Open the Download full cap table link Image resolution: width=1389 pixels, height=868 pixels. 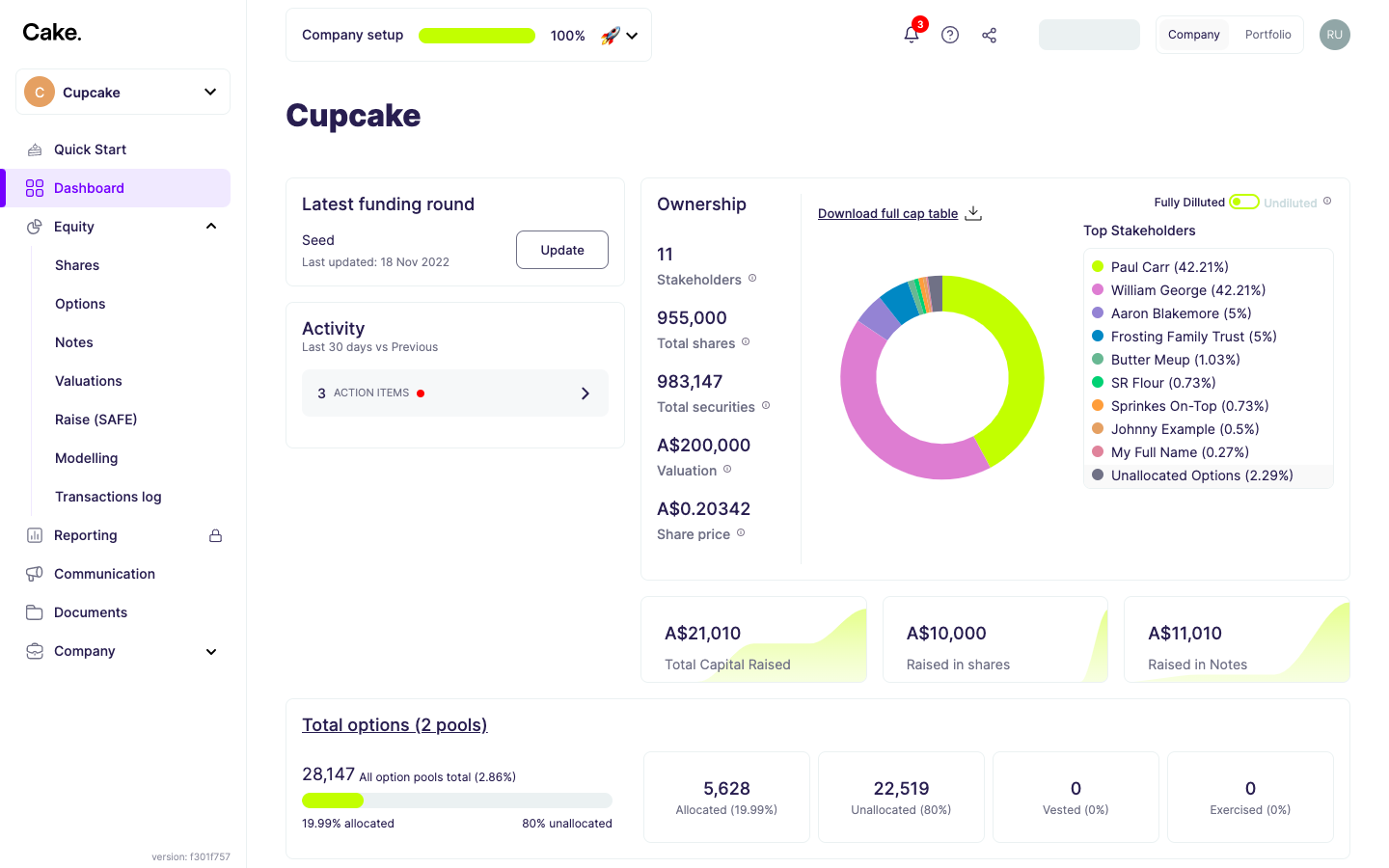(886, 213)
